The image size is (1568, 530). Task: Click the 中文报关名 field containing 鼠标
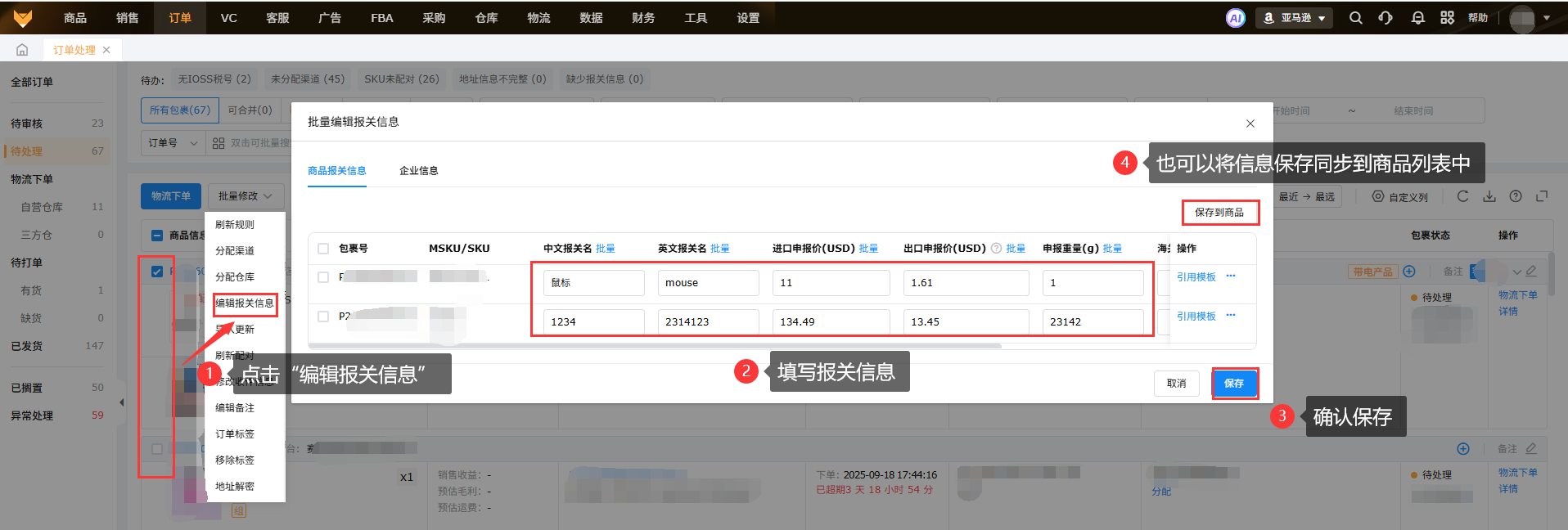[594, 283]
